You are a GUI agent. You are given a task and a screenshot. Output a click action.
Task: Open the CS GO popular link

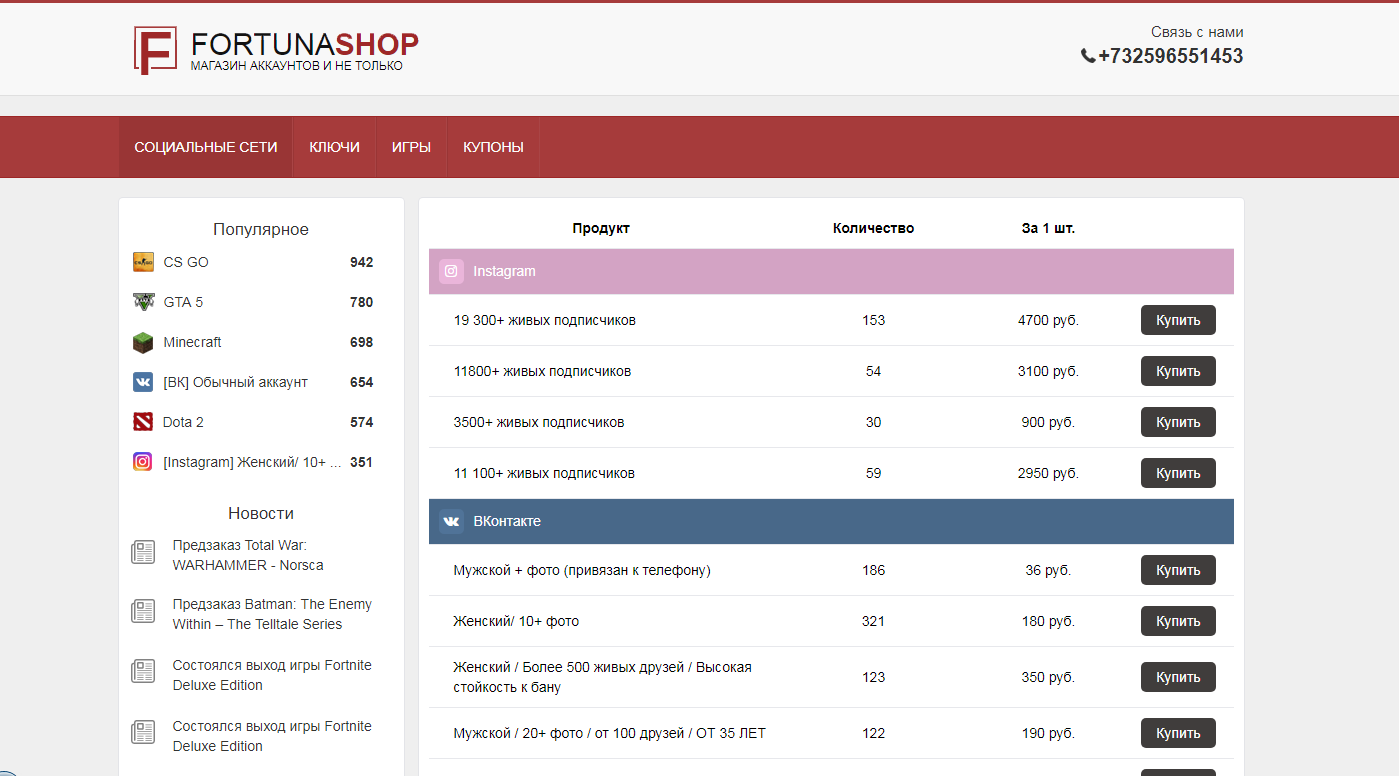pyautogui.click(x=186, y=262)
